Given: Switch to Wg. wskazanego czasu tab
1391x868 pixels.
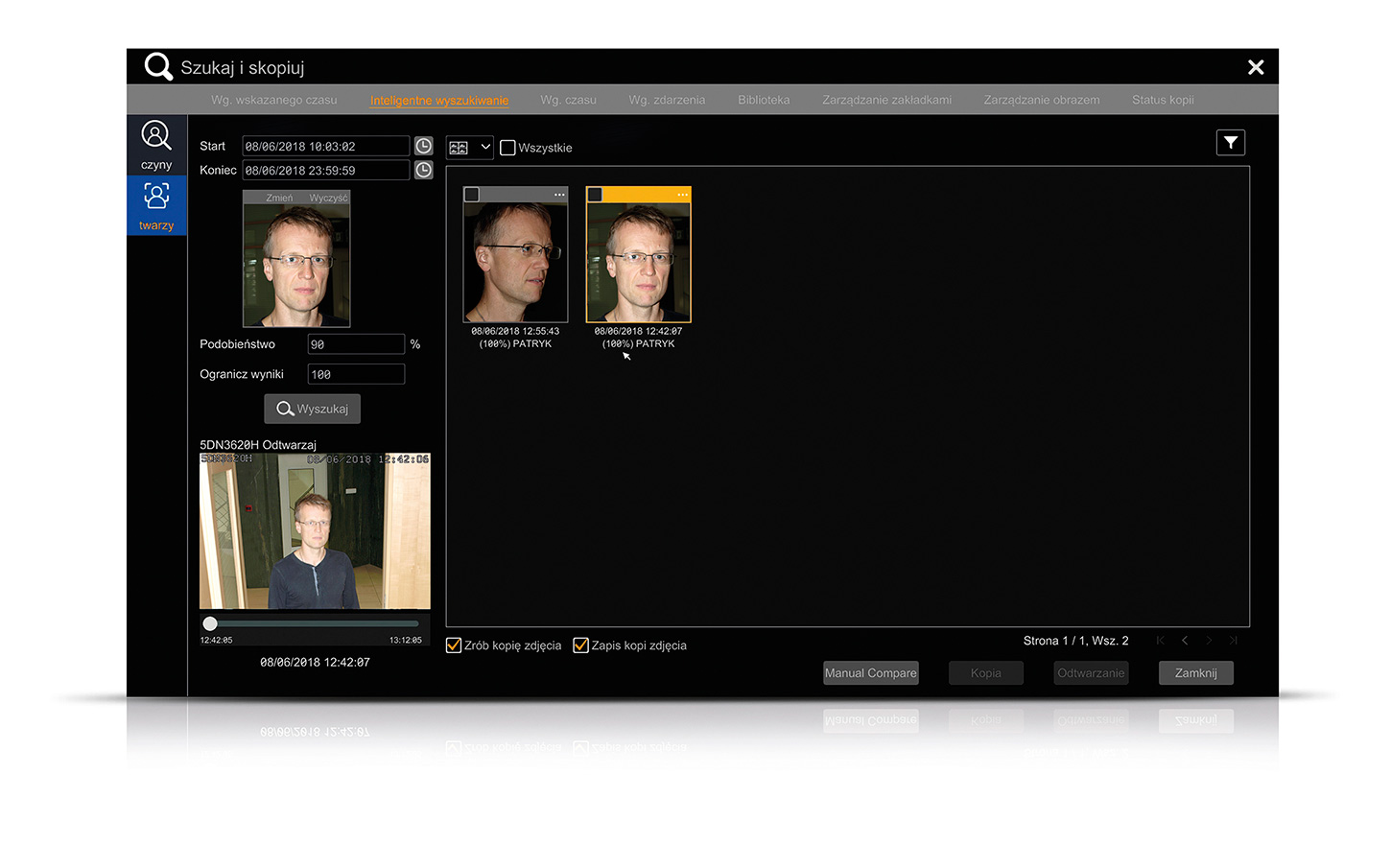Looking at the screenshot, I should tap(274, 100).
